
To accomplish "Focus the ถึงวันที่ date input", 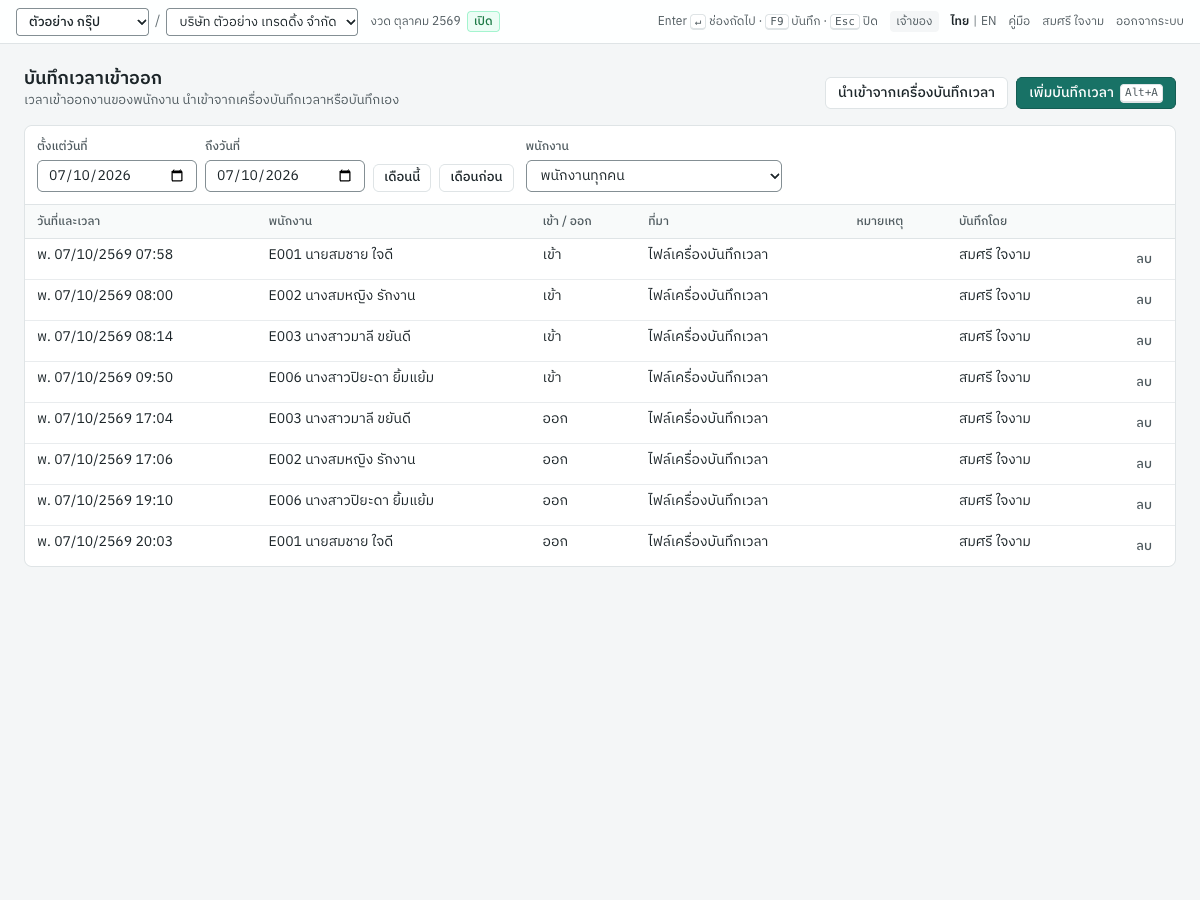I will point(285,176).
